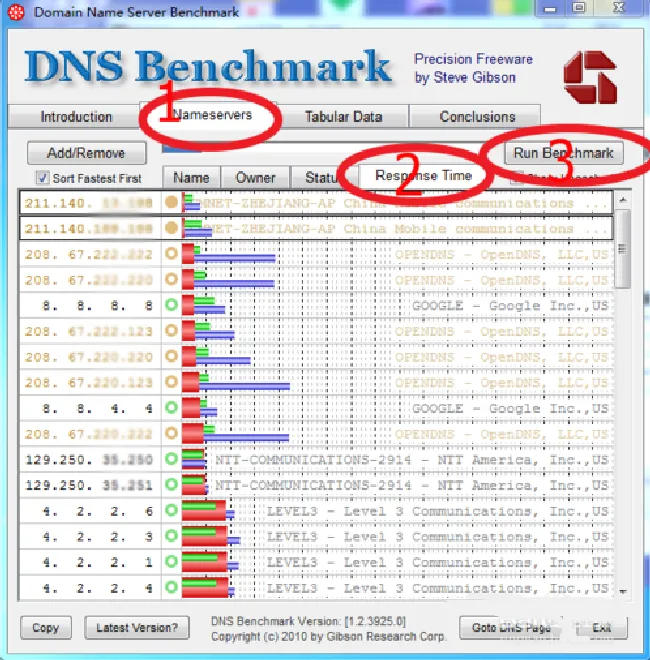Select the Owner sub-tab
650x660 pixels.
(x=256, y=178)
